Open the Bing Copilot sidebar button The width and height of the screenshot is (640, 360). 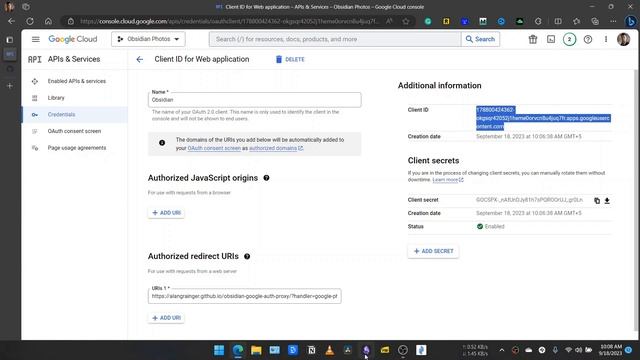(630, 21)
